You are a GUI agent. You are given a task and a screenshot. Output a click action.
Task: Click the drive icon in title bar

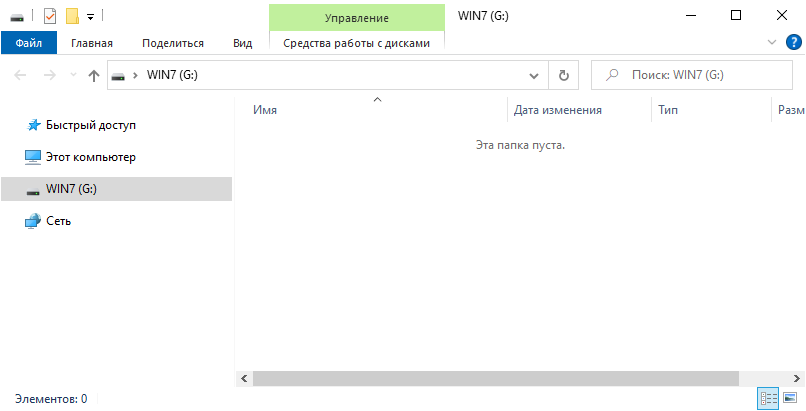point(17,17)
